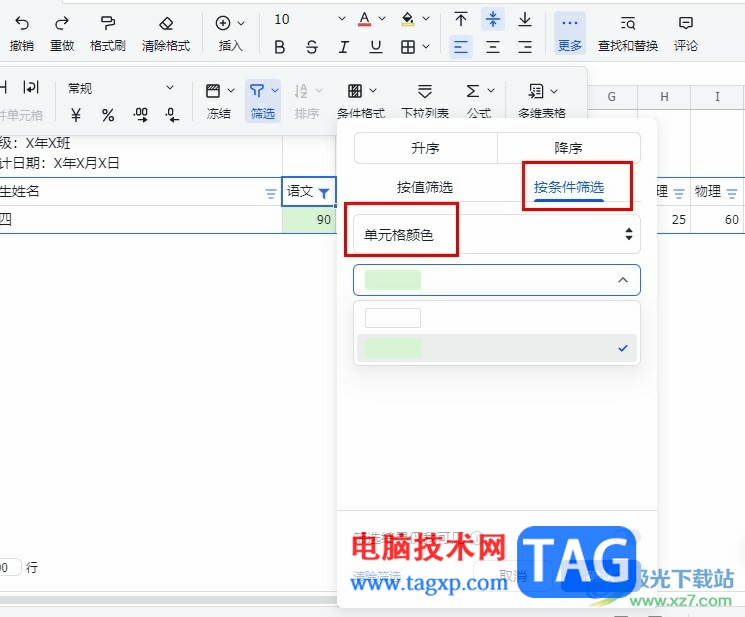Click the cell containing 60
Viewport: 745px width, 617px height.
point(717,219)
